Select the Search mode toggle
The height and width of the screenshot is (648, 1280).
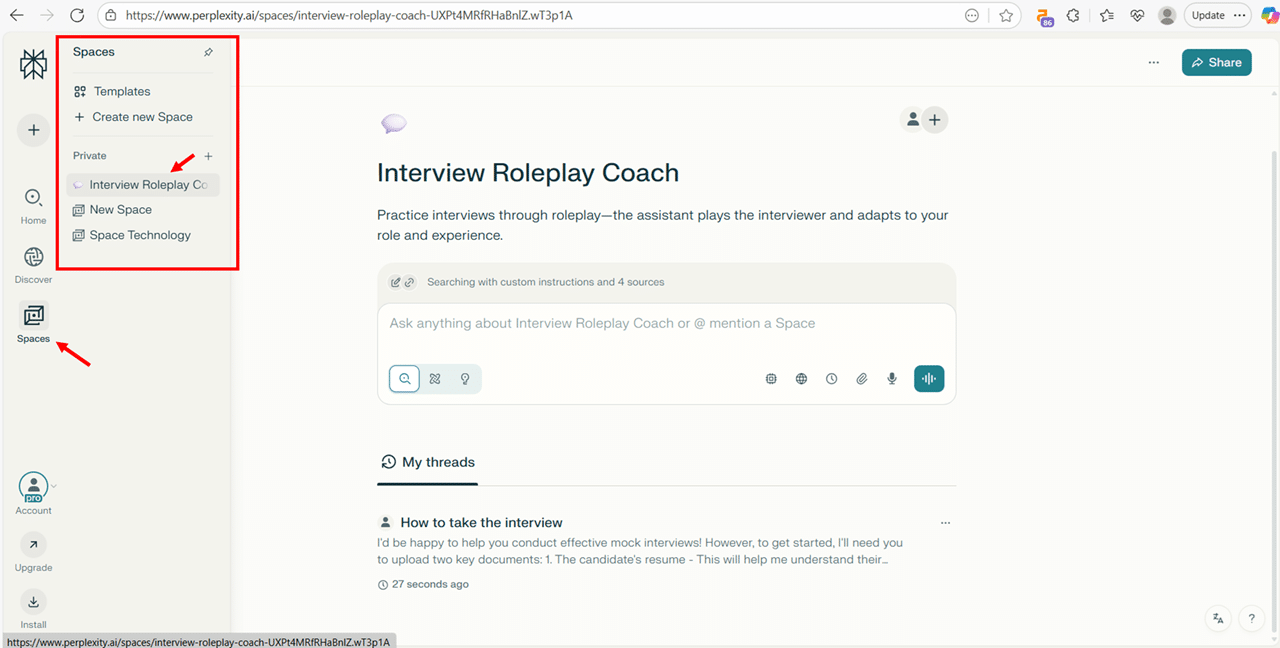[405, 379]
